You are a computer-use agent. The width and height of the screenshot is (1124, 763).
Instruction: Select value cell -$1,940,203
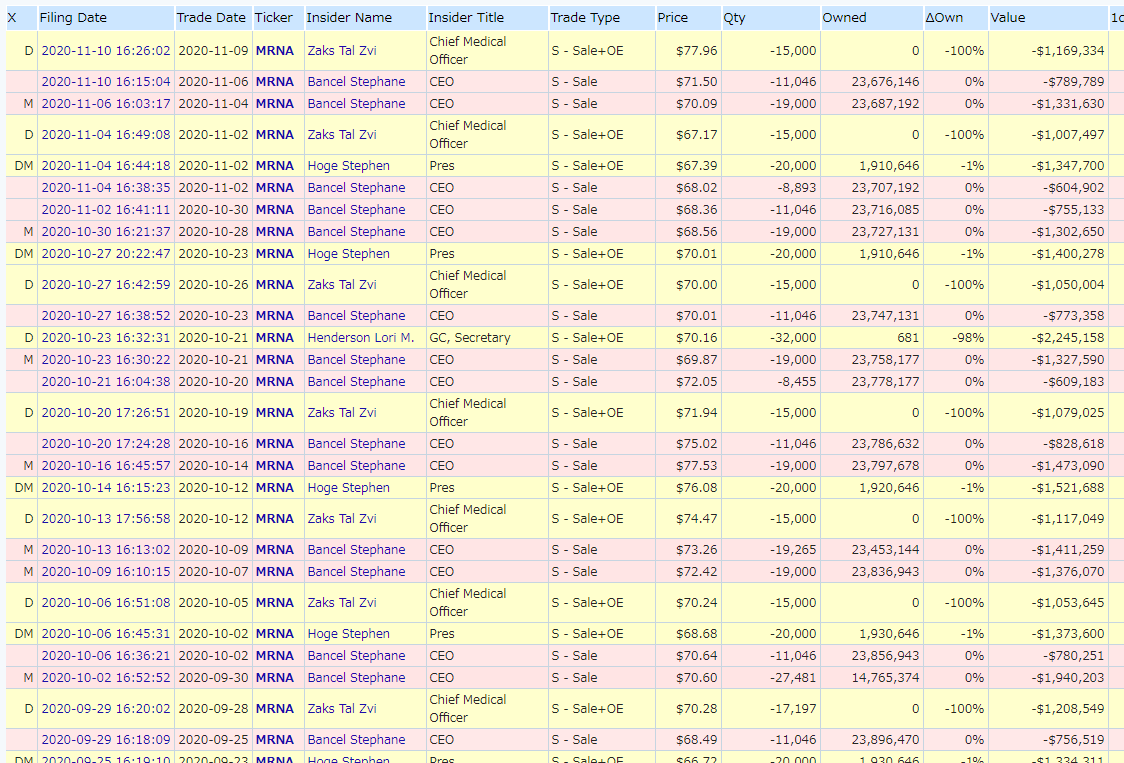click(1067, 678)
